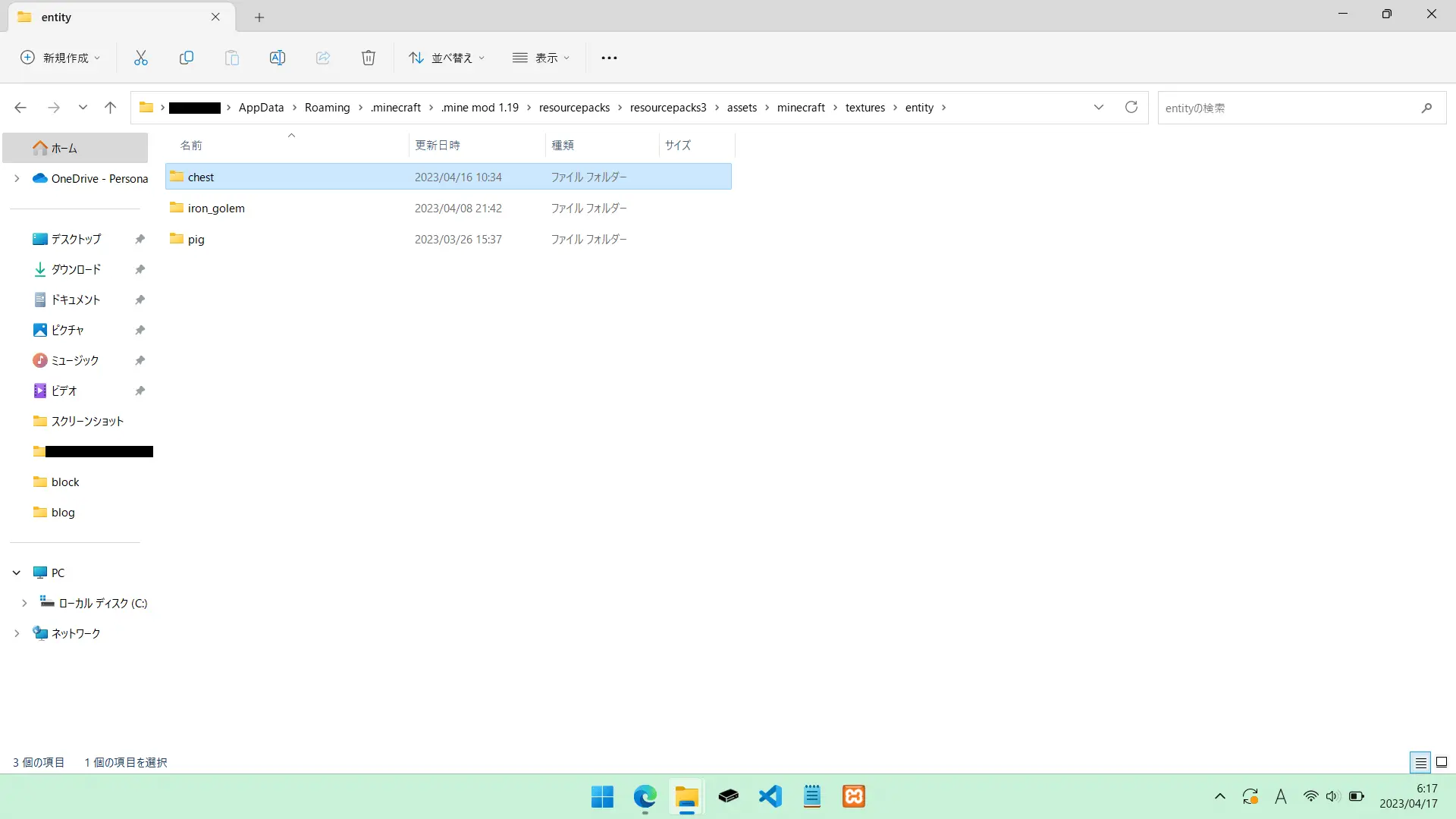Open the 表示 view dropdown
Screen dimensions: 1456x819
[x=541, y=58]
